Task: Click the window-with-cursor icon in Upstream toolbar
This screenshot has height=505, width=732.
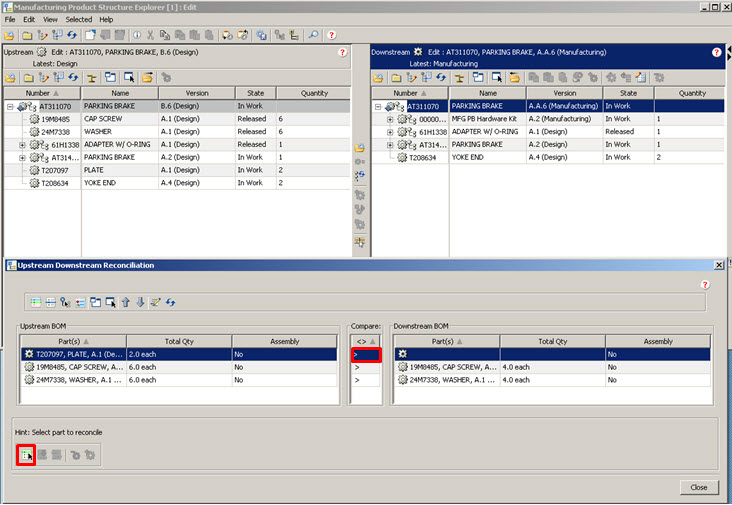Action: 129,77
